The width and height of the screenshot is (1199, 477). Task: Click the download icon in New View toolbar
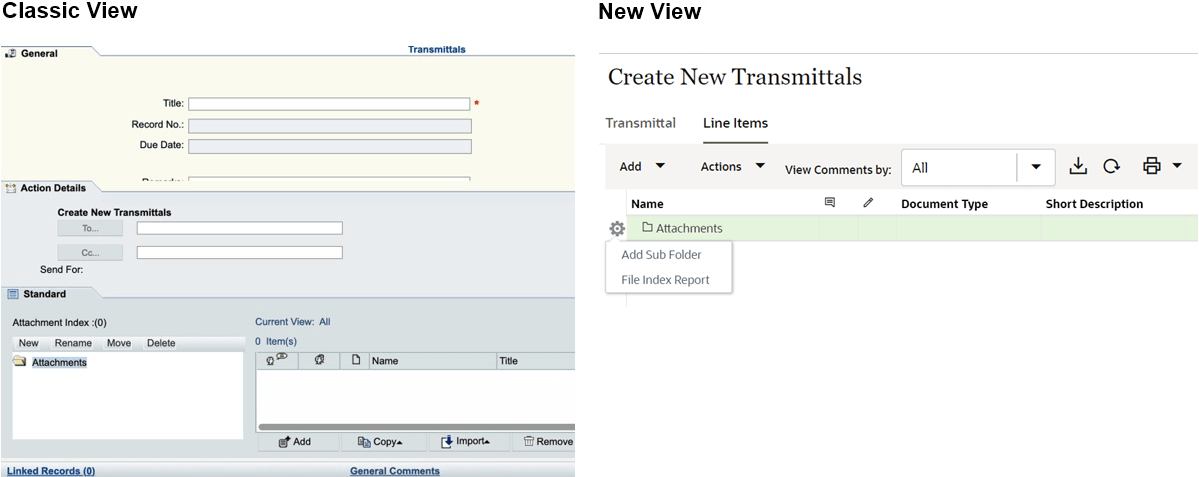coord(1077,166)
